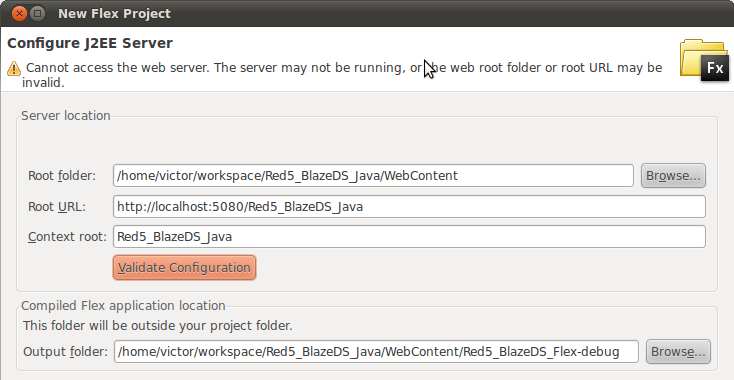The image size is (734, 380).
Task: Click the Configure J2EE Server heading
Action: coord(90,43)
